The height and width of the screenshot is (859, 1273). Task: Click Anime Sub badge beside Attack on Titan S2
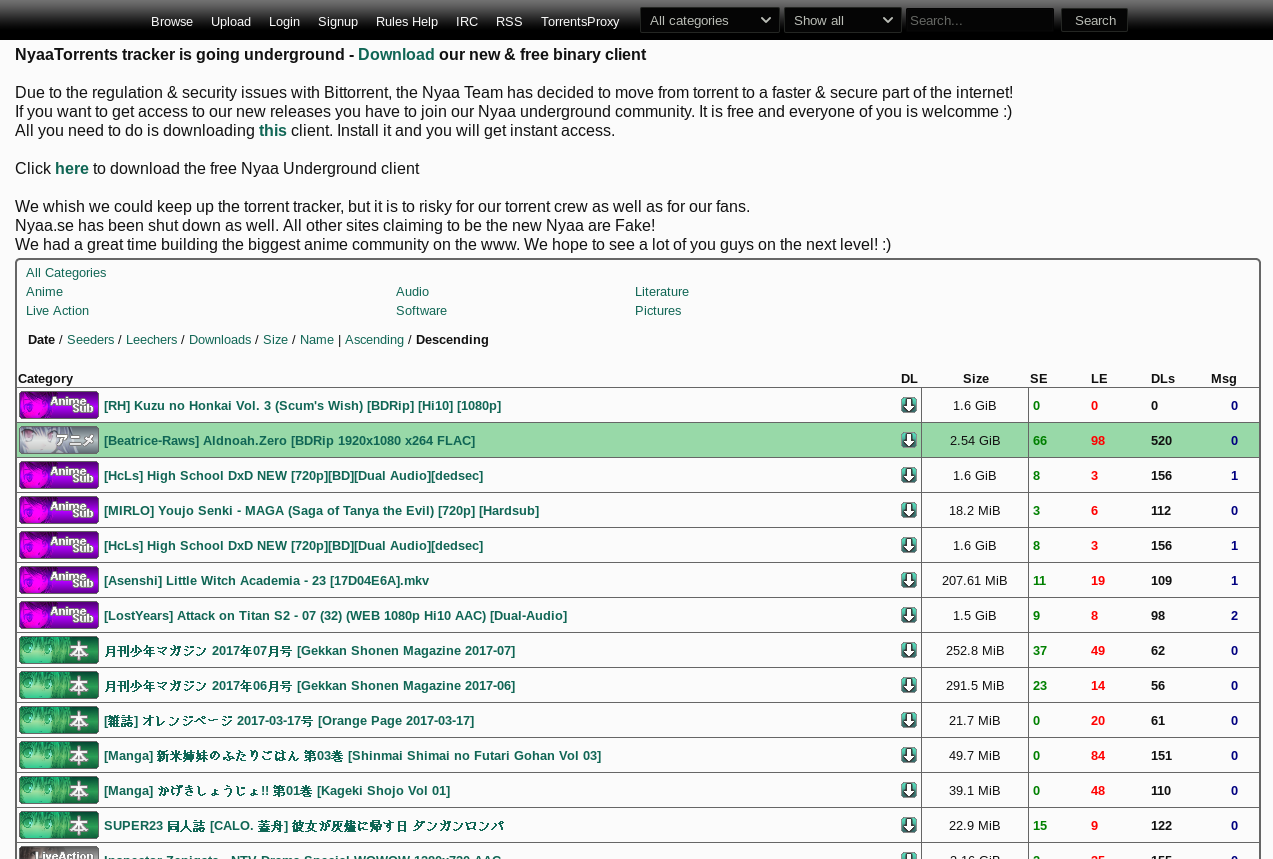pyautogui.click(x=59, y=615)
